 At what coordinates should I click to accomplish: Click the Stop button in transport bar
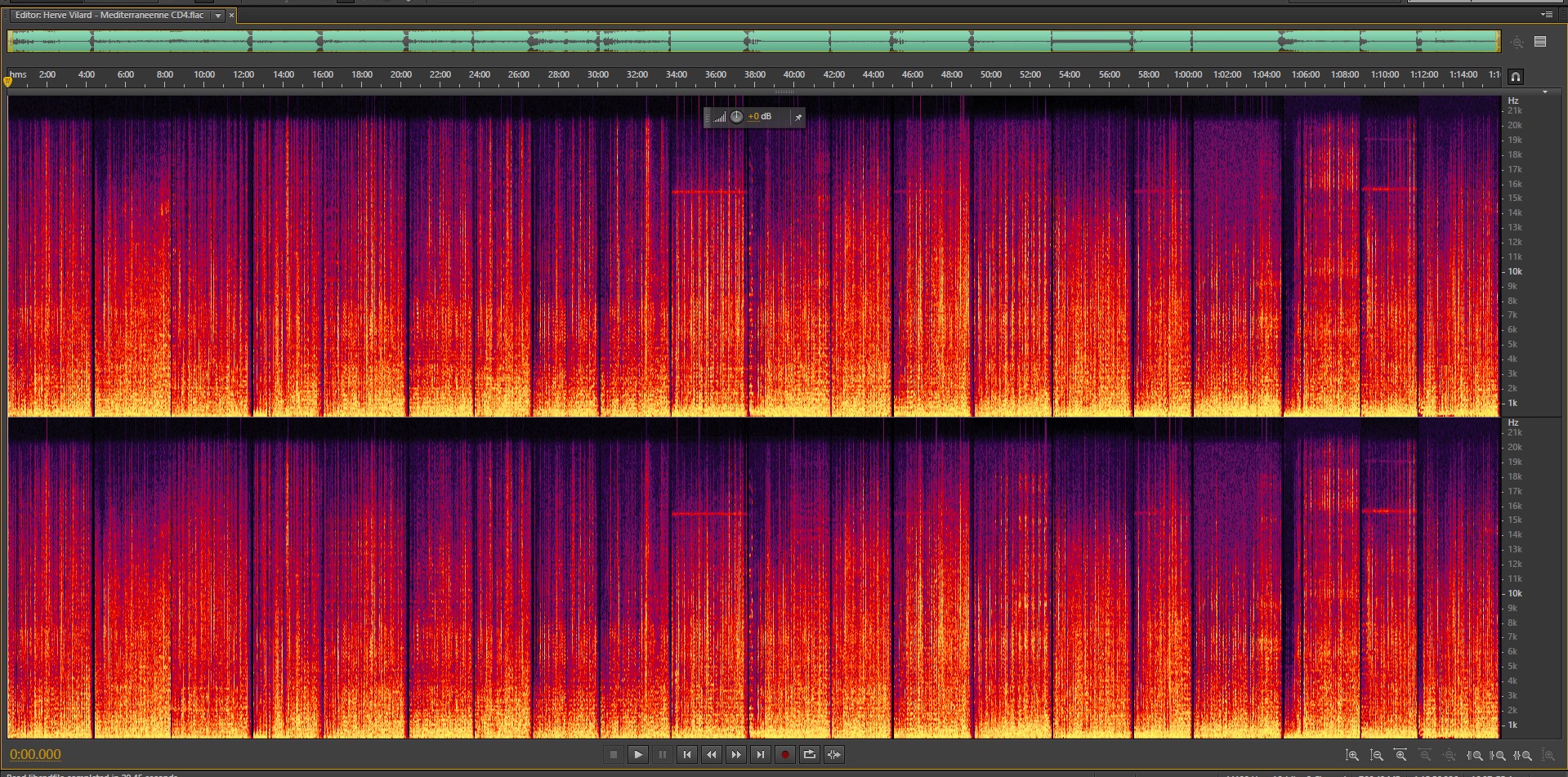click(614, 754)
